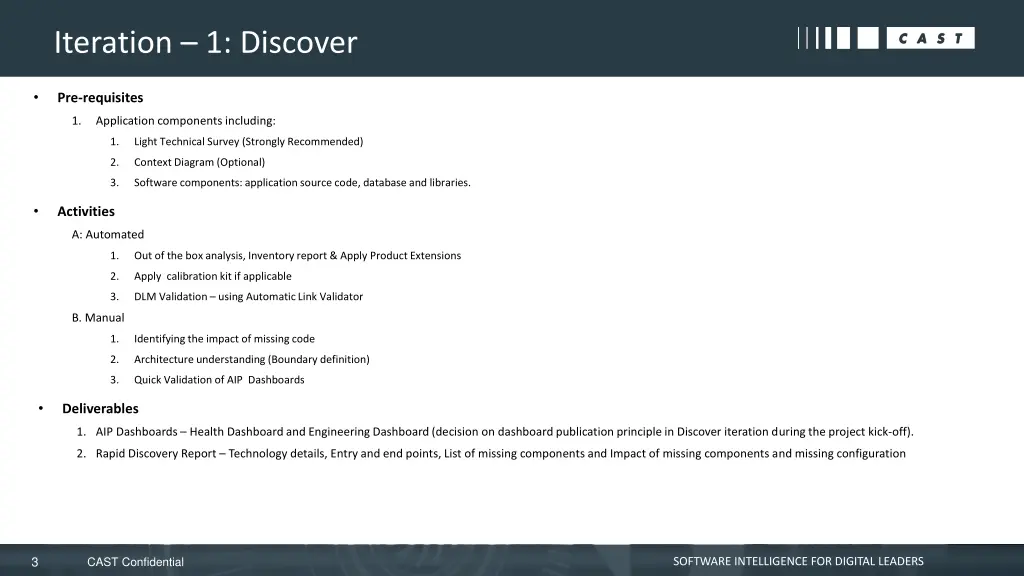Select the title Iteration – 1: Discover
This screenshot has height=576, width=1024.
pos(204,42)
